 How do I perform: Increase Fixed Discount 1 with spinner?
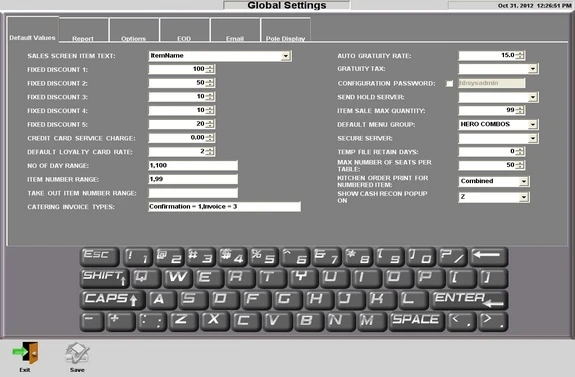pyautogui.click(x=210, y=67)
